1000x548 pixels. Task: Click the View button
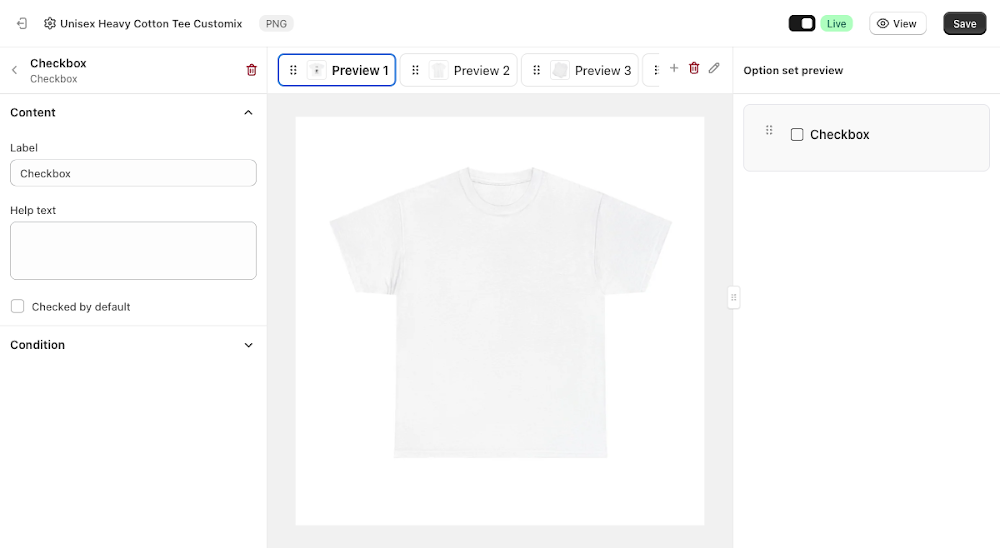click(x=897, y=24)
